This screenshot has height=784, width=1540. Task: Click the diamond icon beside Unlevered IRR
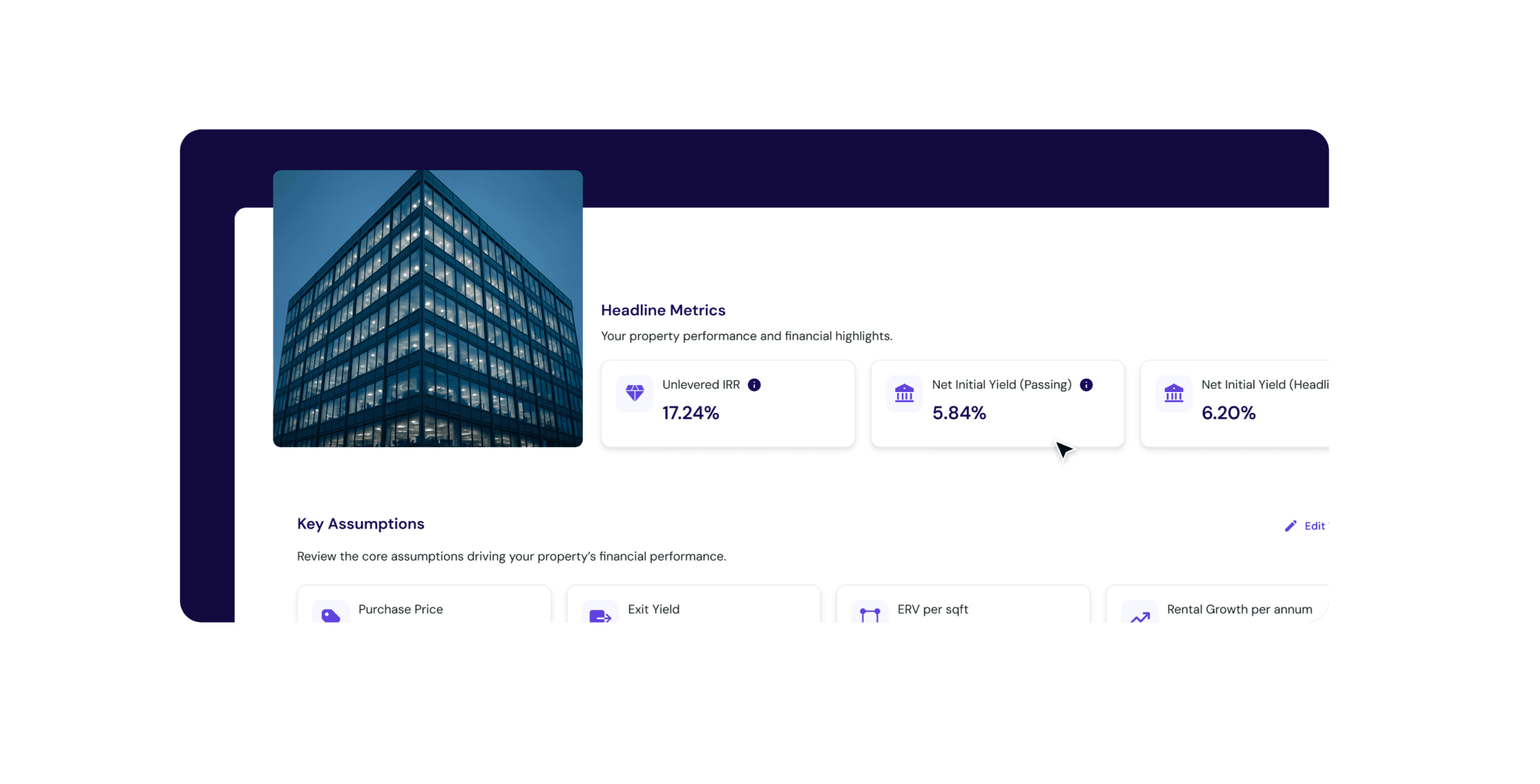click(x=634, y=393)
